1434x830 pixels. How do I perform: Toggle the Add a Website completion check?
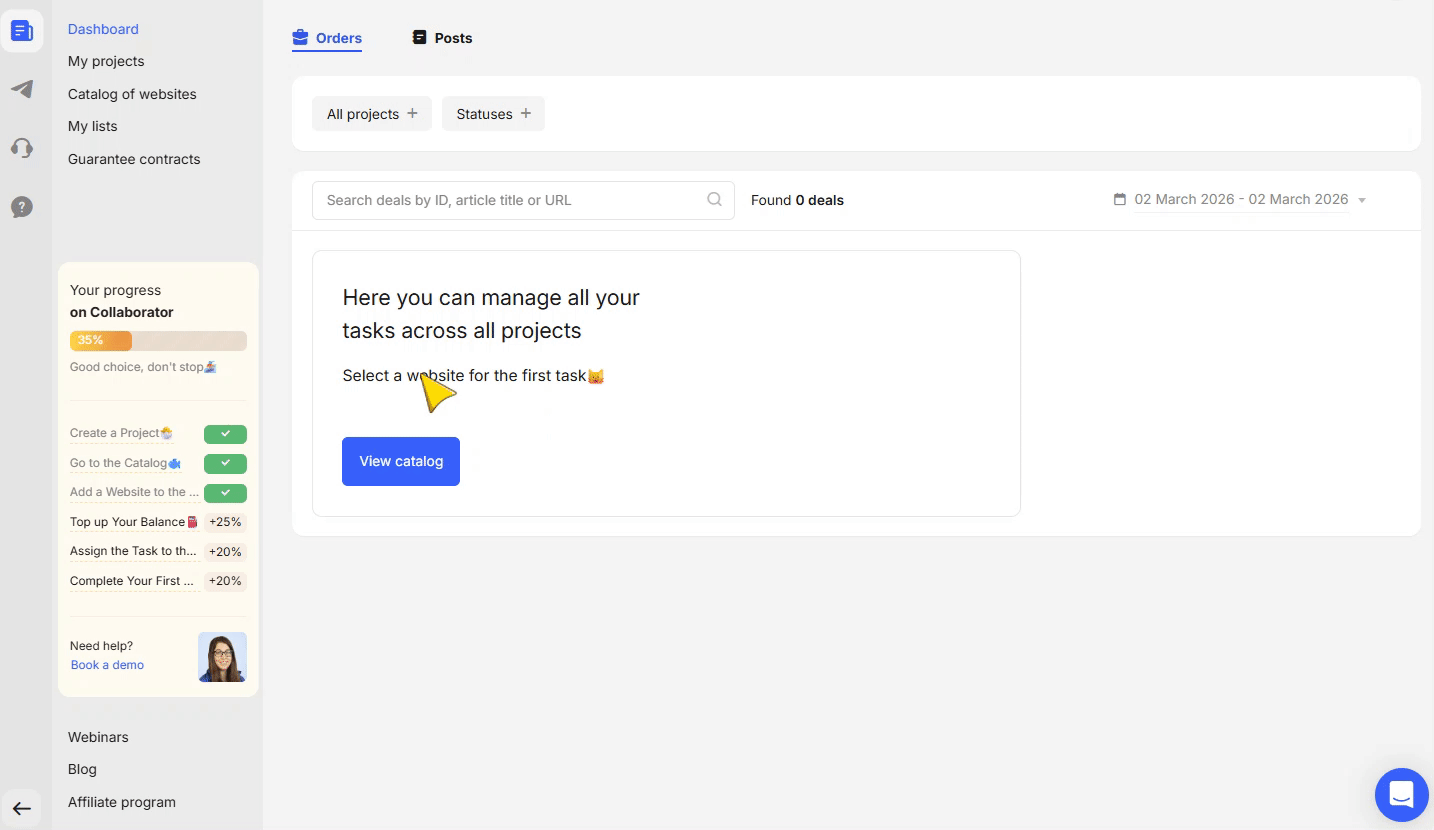pyautogui.click(x=225, y=492)
